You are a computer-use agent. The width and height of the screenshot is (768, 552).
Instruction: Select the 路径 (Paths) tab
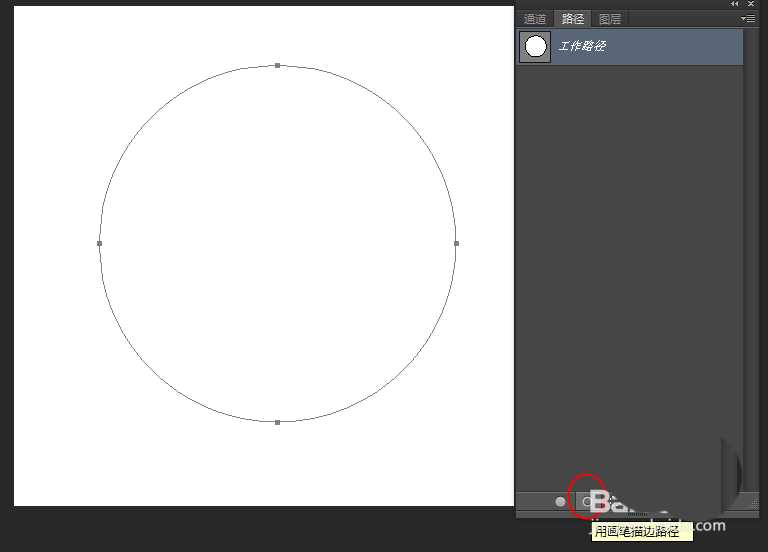572,19
